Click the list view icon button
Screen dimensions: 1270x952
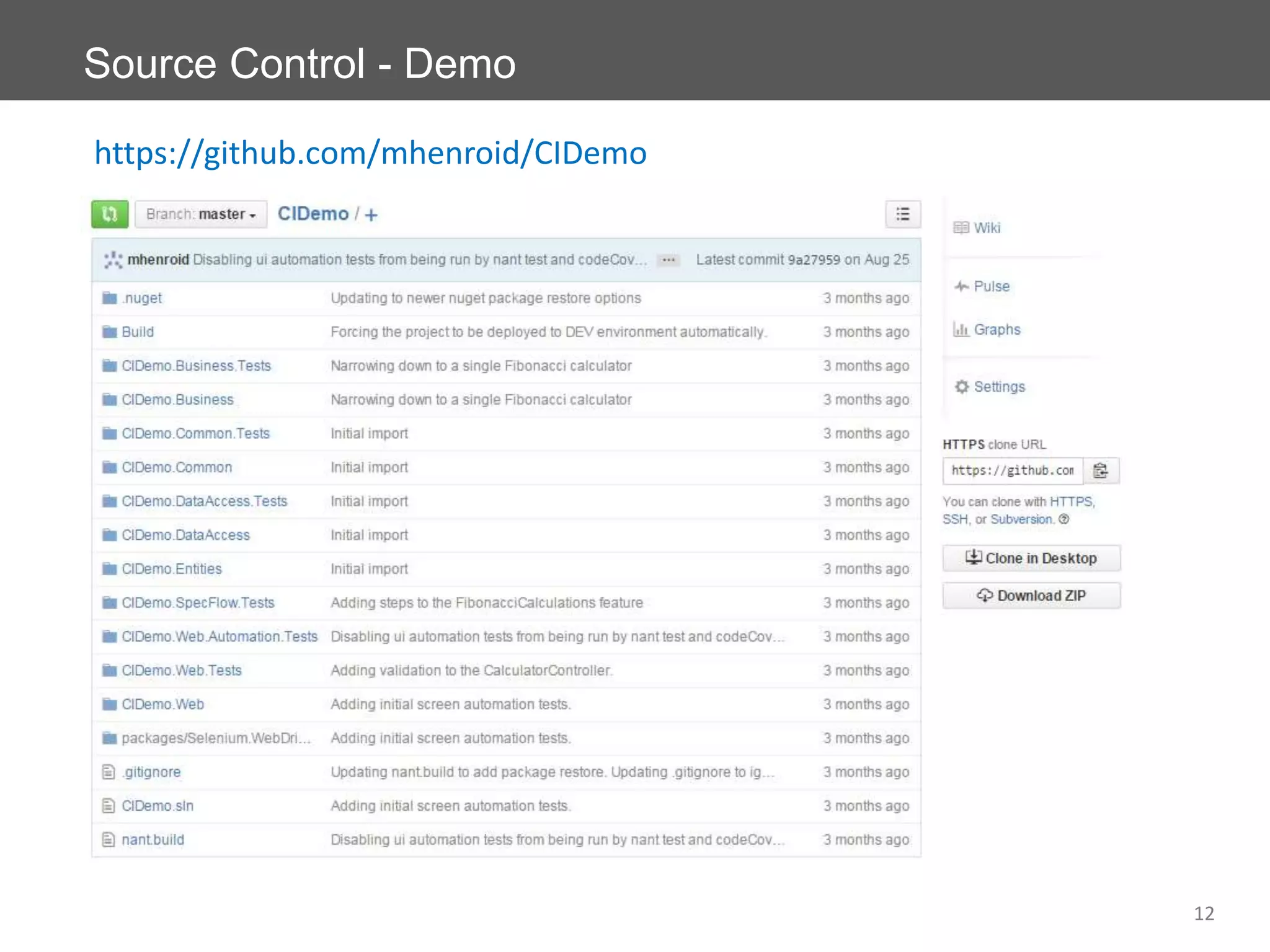[x=903, y=214]
